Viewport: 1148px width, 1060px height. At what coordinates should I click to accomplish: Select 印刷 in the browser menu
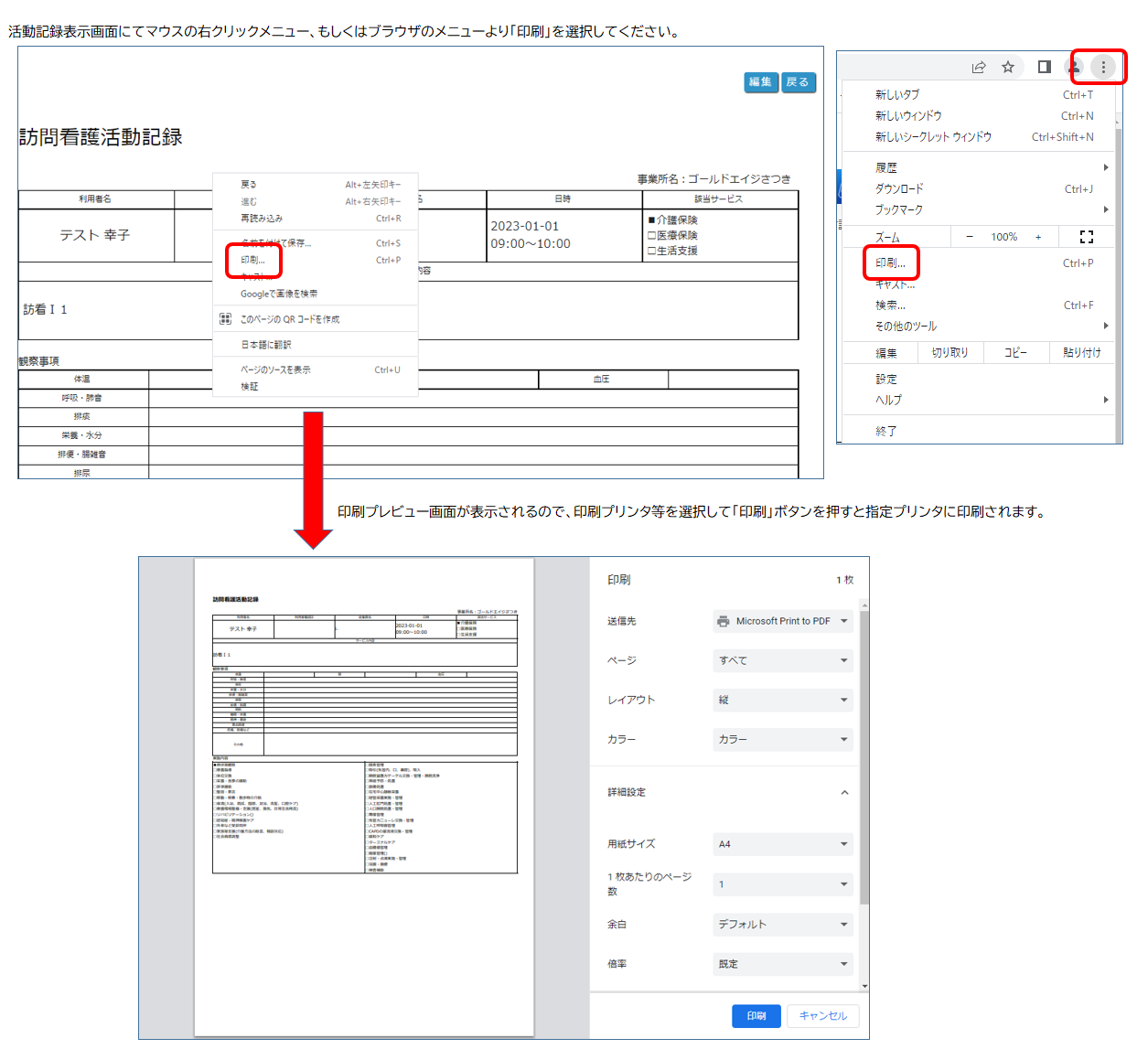pos(890,263)
